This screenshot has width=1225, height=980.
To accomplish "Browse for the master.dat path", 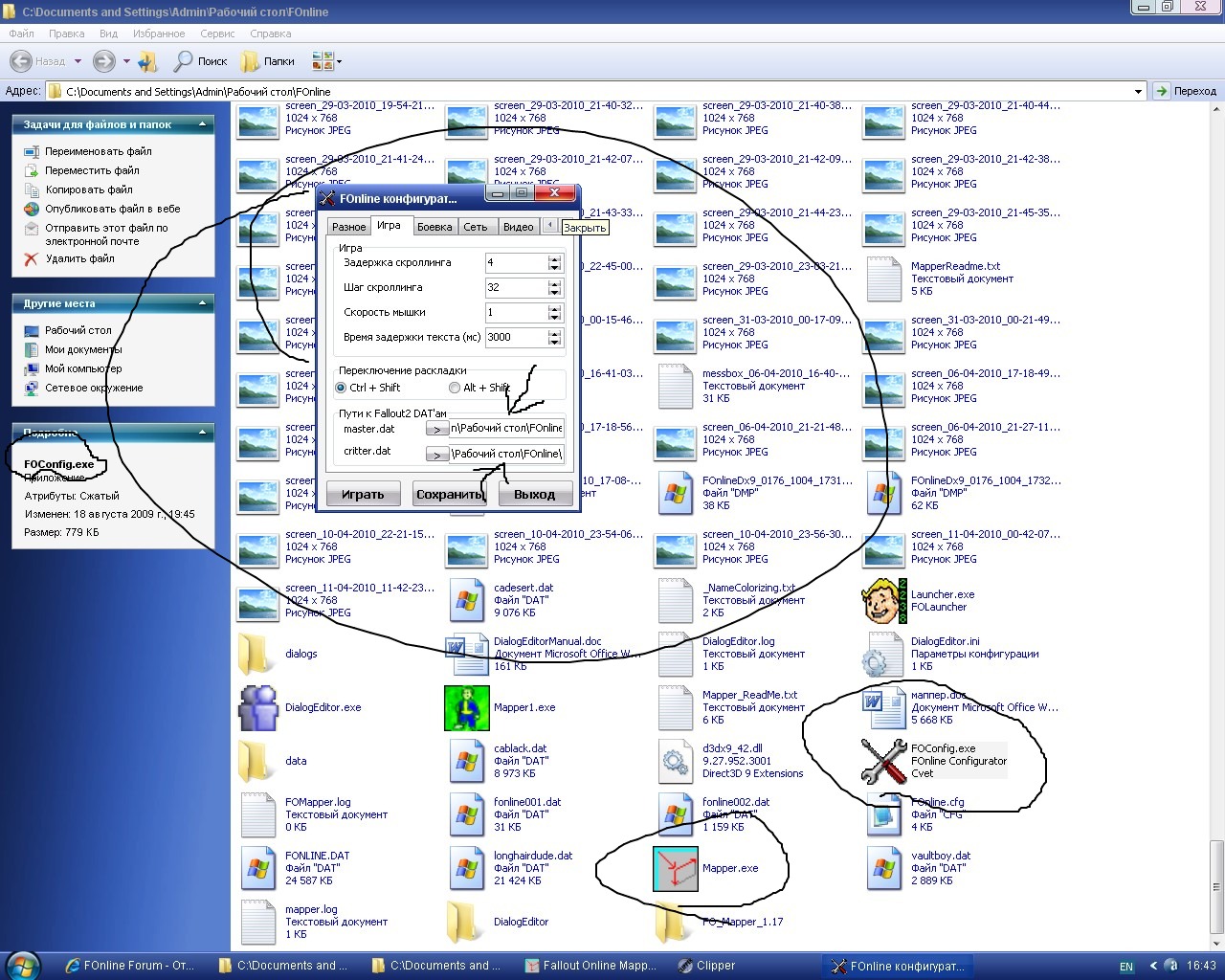I will click(437, 430).
